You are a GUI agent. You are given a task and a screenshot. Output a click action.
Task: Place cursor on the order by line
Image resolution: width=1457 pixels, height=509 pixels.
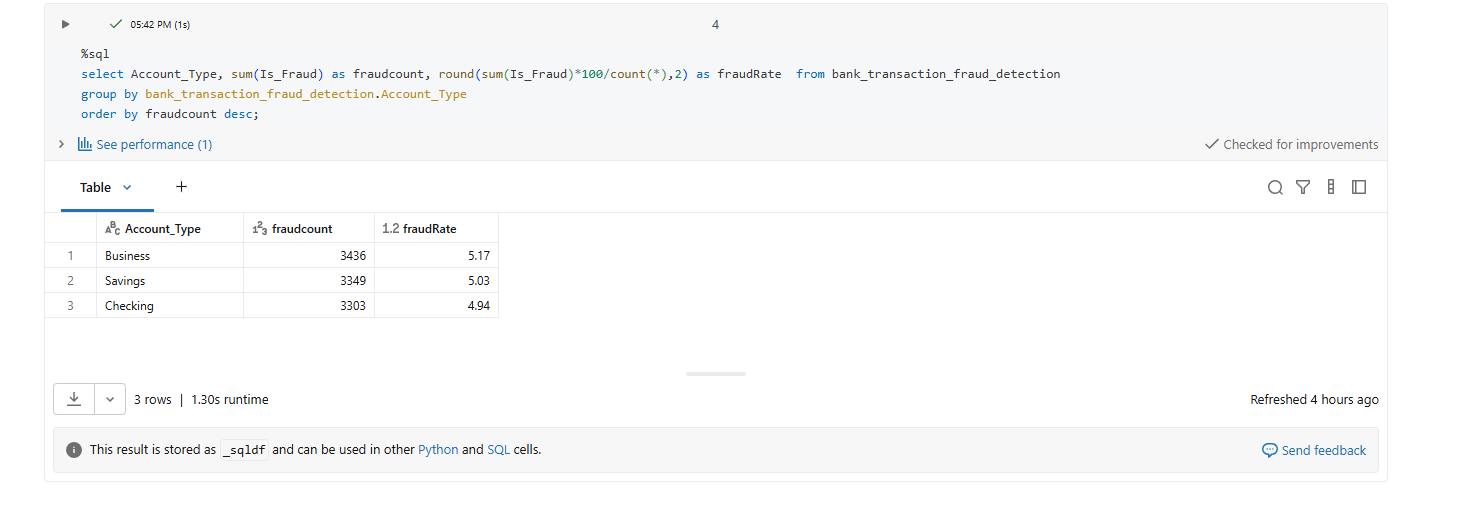click(170, 114)
